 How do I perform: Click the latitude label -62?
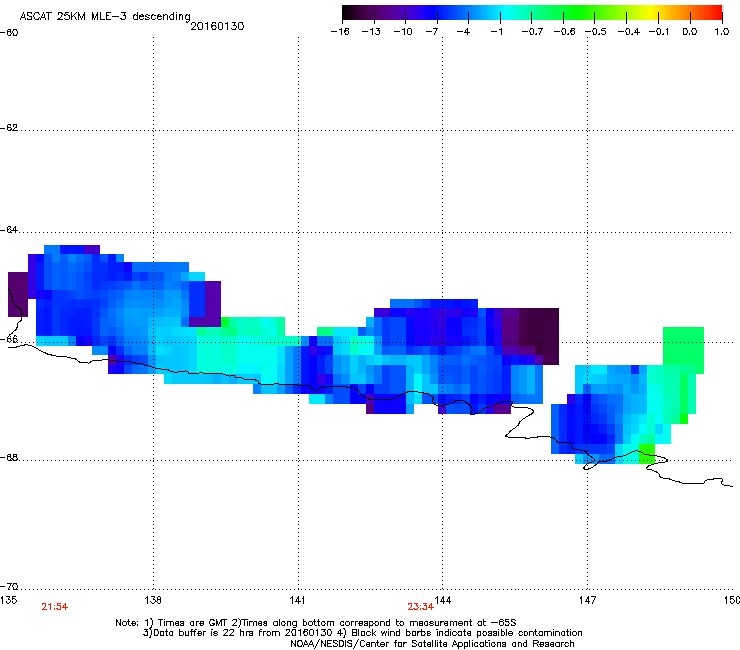[9, 128]
